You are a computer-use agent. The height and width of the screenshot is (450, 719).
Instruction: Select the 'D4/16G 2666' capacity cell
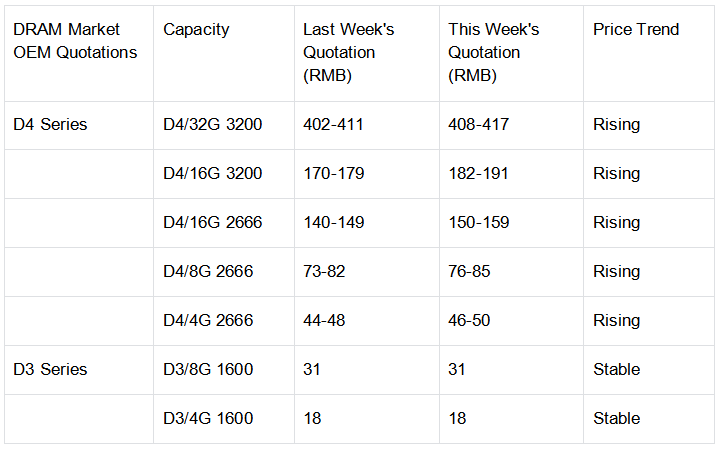tap(212, 223)
